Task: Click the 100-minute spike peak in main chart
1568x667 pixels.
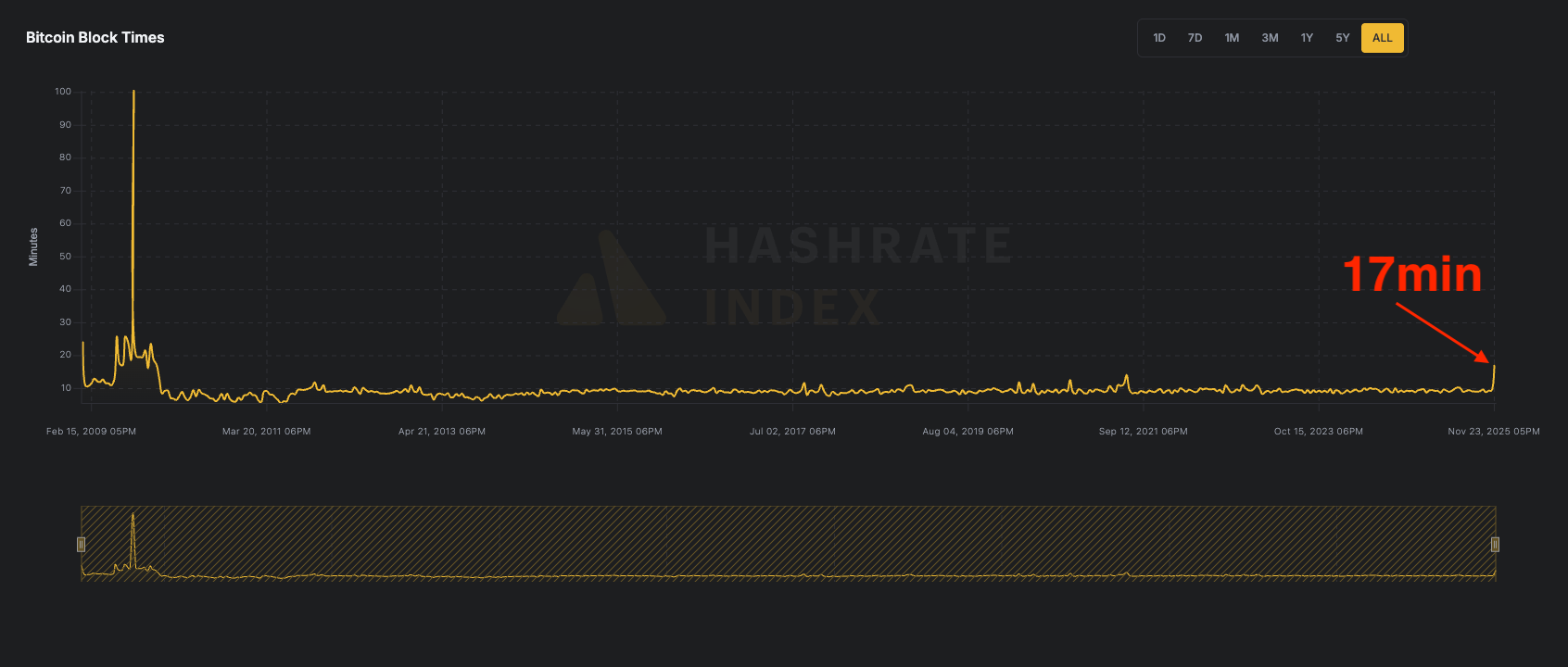Action: [x=133, y=93]
